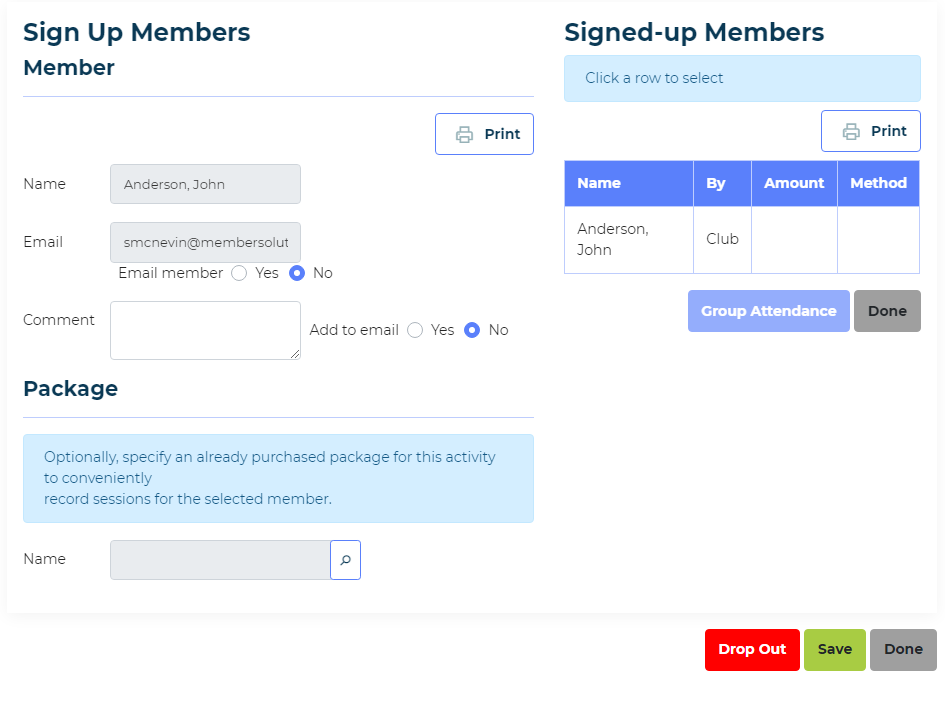Click the Done button next to Save
The image size is (945, 719).
[903, 650]
